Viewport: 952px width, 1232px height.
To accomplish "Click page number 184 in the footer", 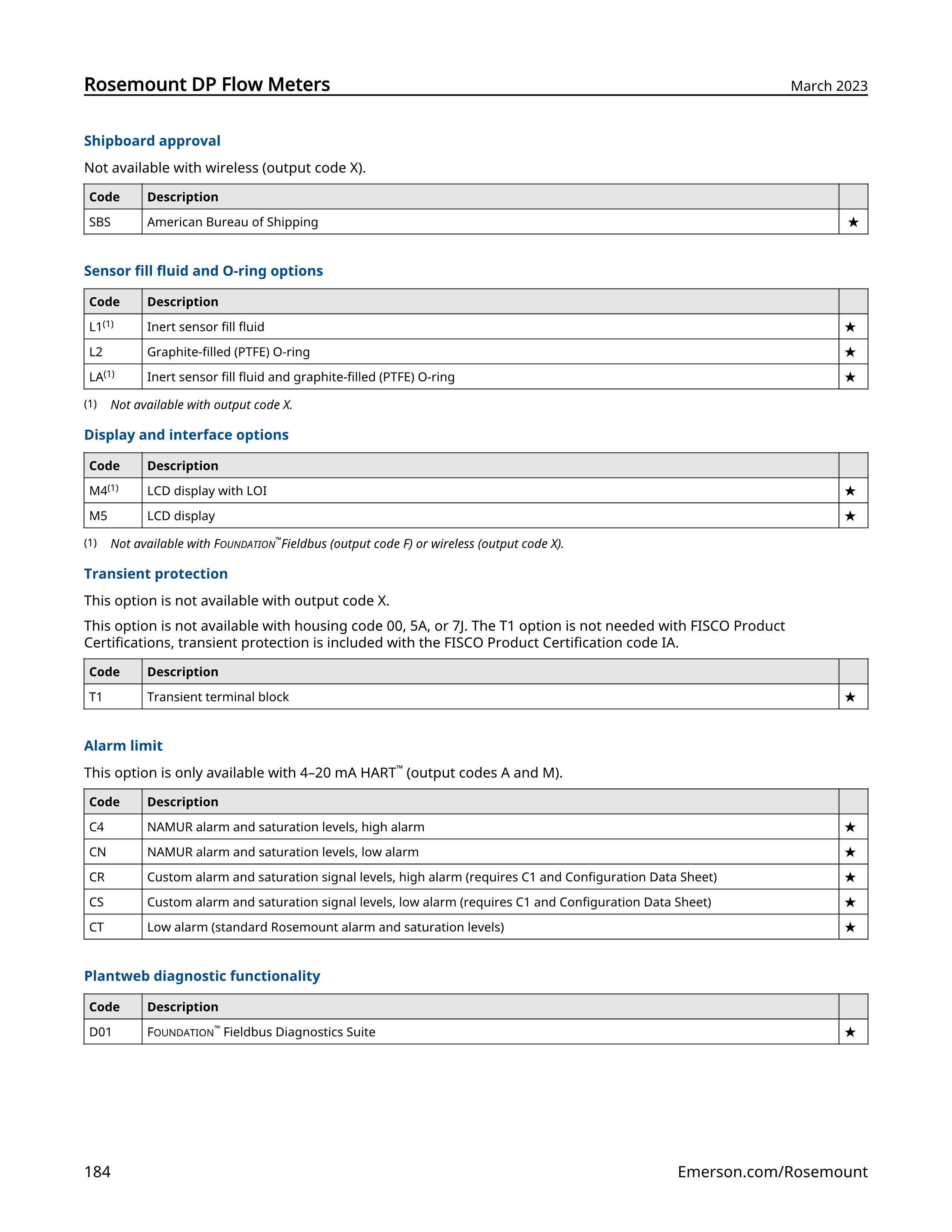I will point(97,1172).
